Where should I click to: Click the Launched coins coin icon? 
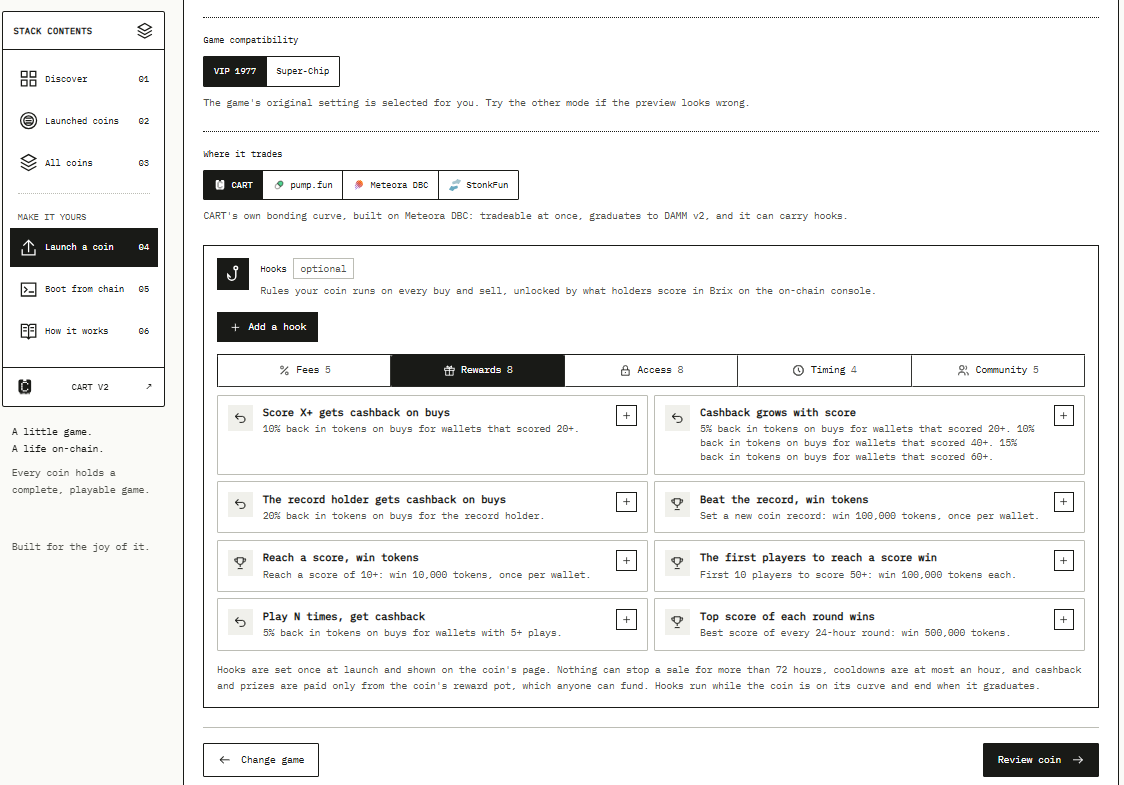(x=28, y=120)
